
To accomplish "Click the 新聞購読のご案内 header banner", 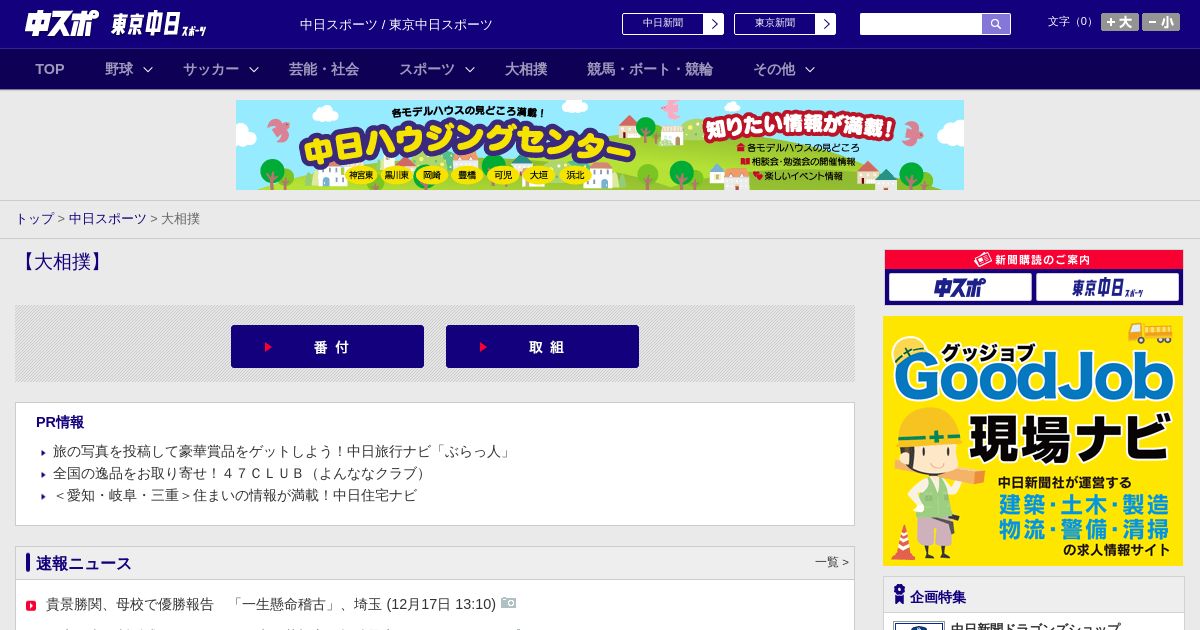I will coord(1034,259).
